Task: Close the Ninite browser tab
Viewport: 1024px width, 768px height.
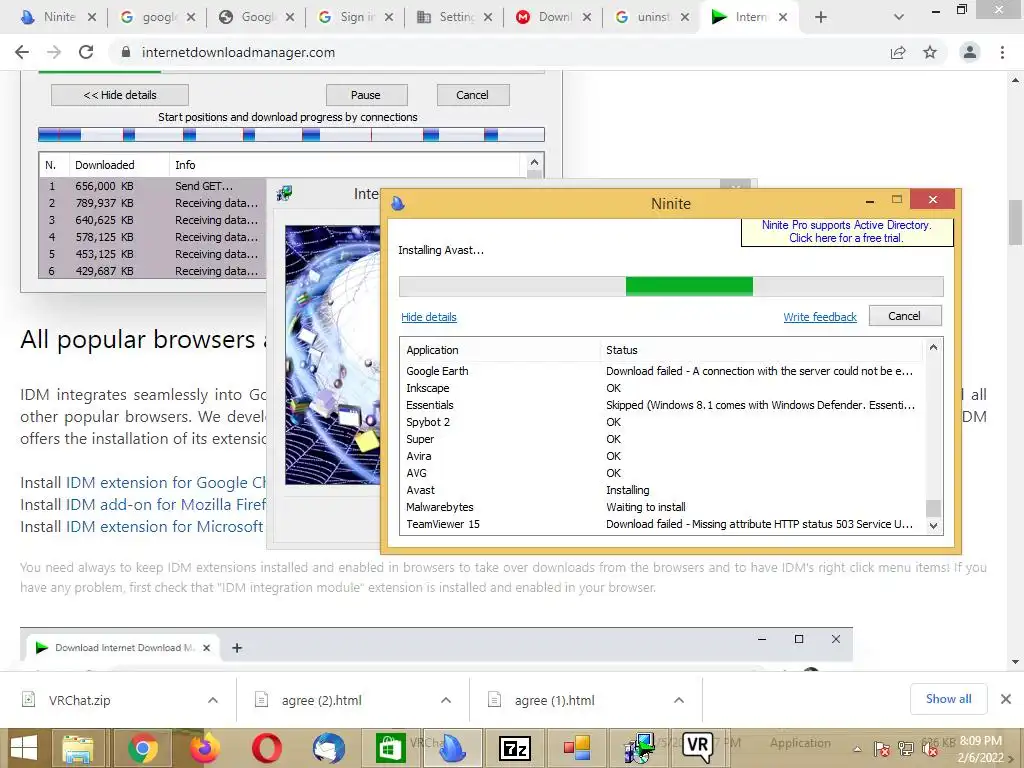Action: pyautogui.click(x=92, y=17)
